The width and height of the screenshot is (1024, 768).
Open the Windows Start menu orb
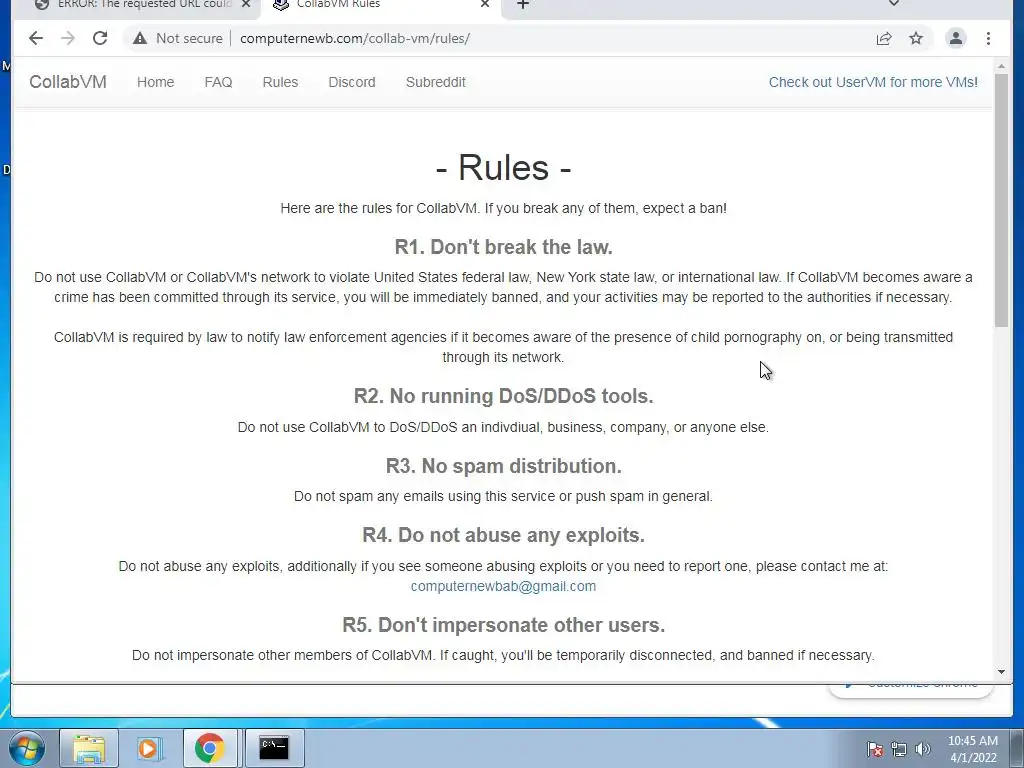26,748
